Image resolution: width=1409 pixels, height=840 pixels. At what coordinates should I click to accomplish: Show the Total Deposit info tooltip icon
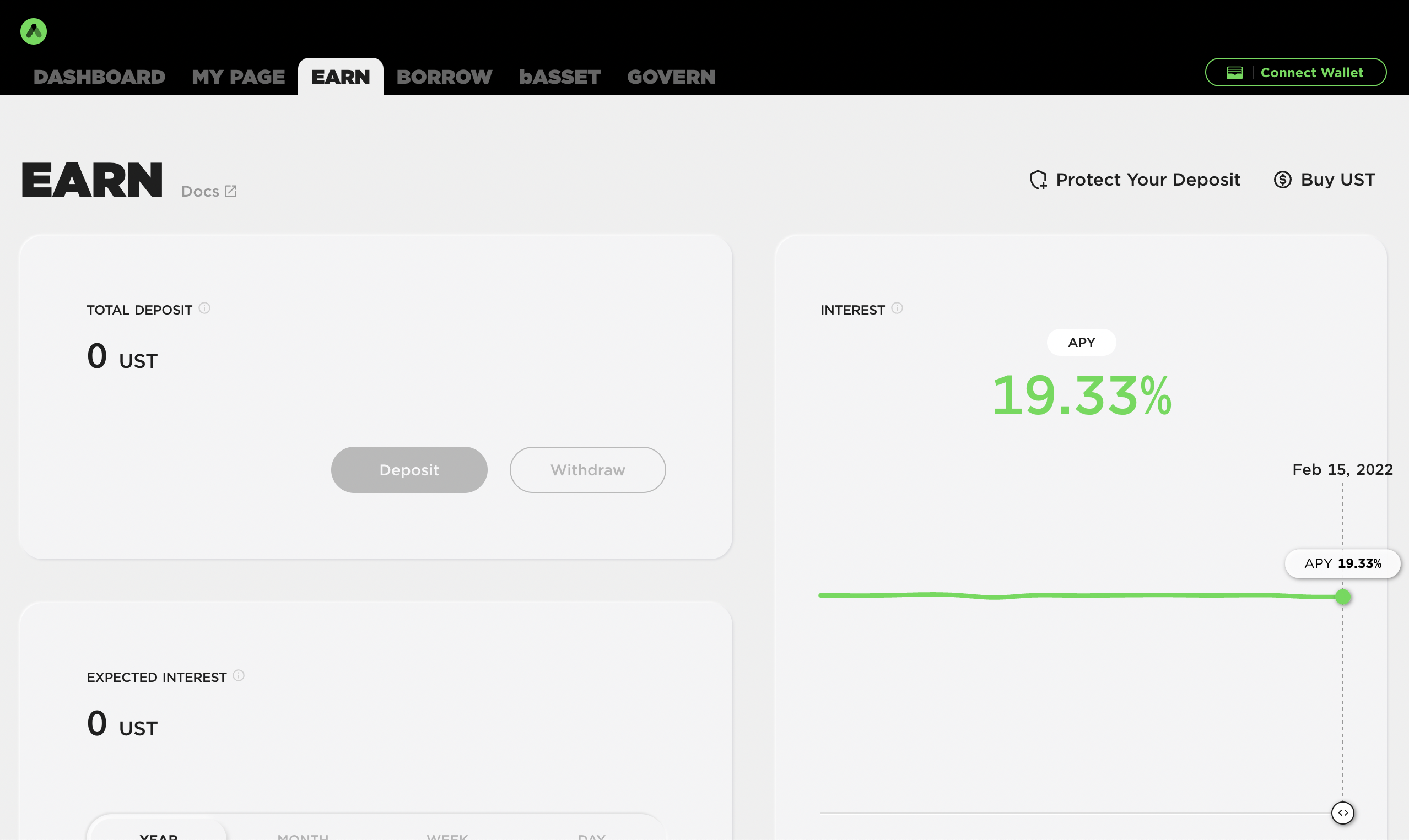point(204,308)
